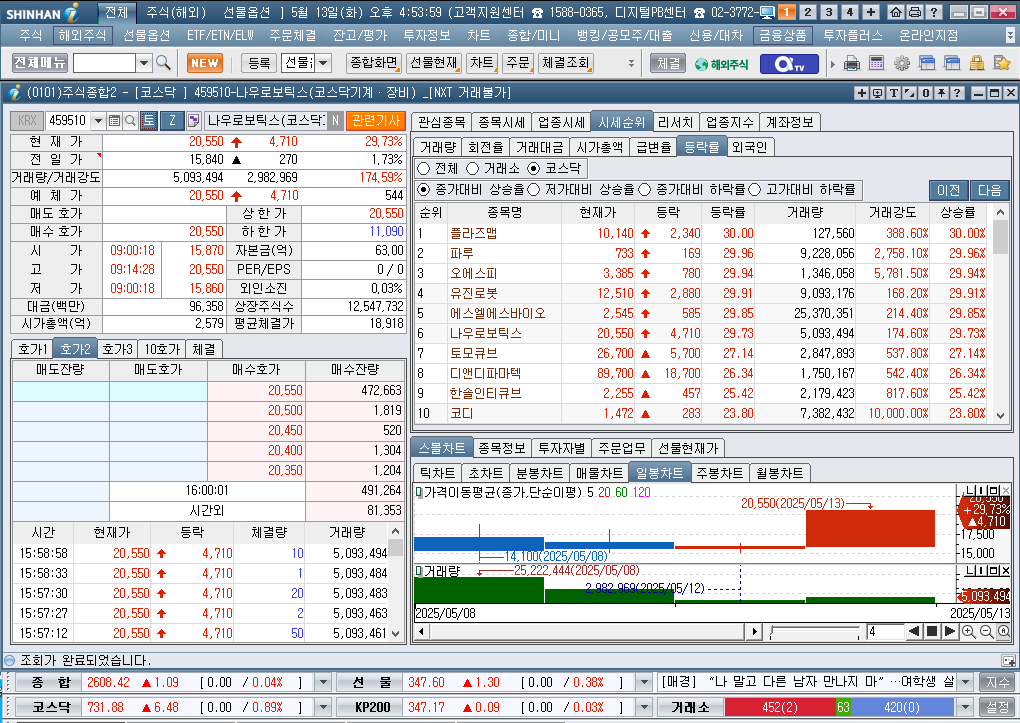Click the status bar icon at bottom right

tap(1008, 661)
